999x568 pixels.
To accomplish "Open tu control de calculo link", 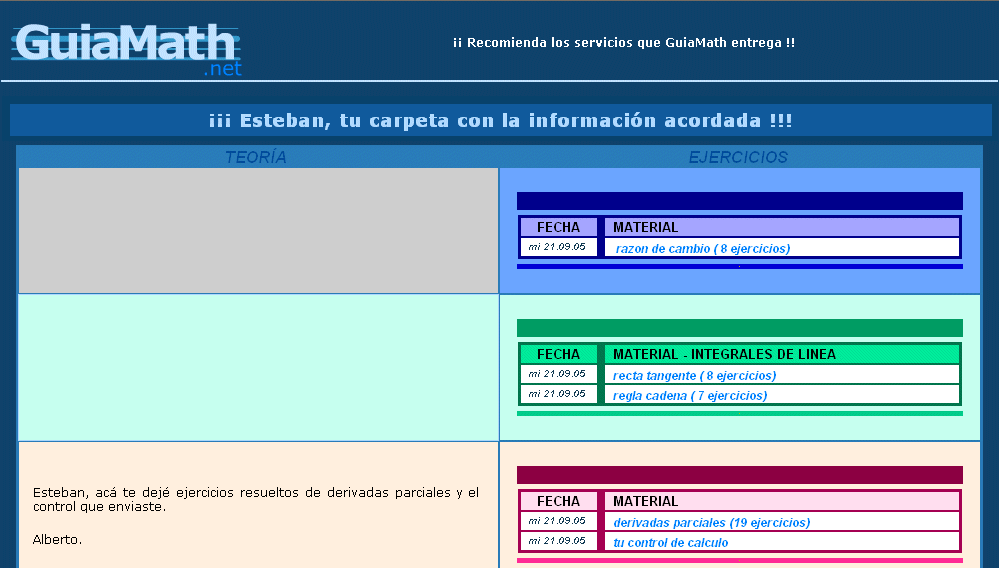I will point(670,543).
